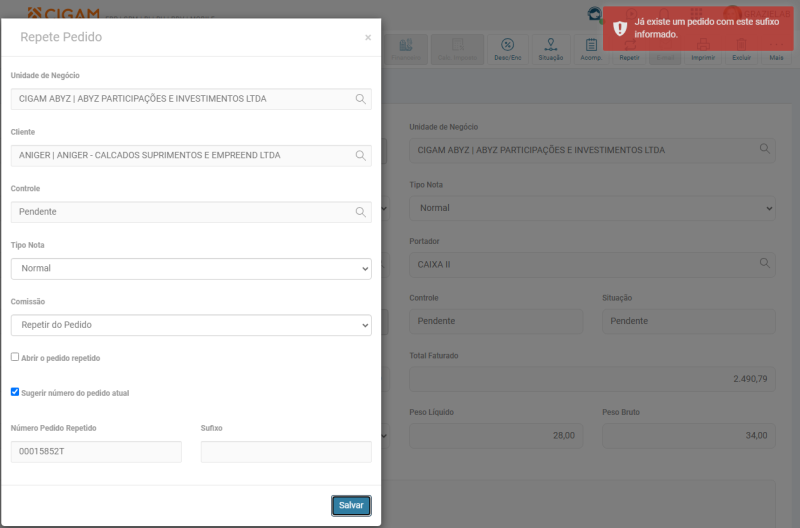Close the Repete Pedido dialog
800x528 pixels.
click(368, 38)
